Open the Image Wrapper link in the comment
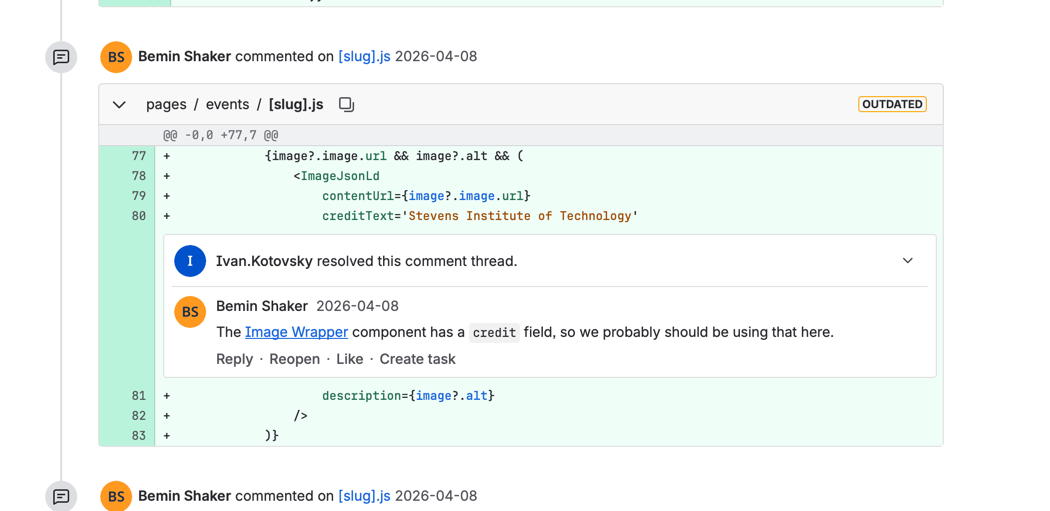The image size is (1050, 511). click(x=296, y=332)
